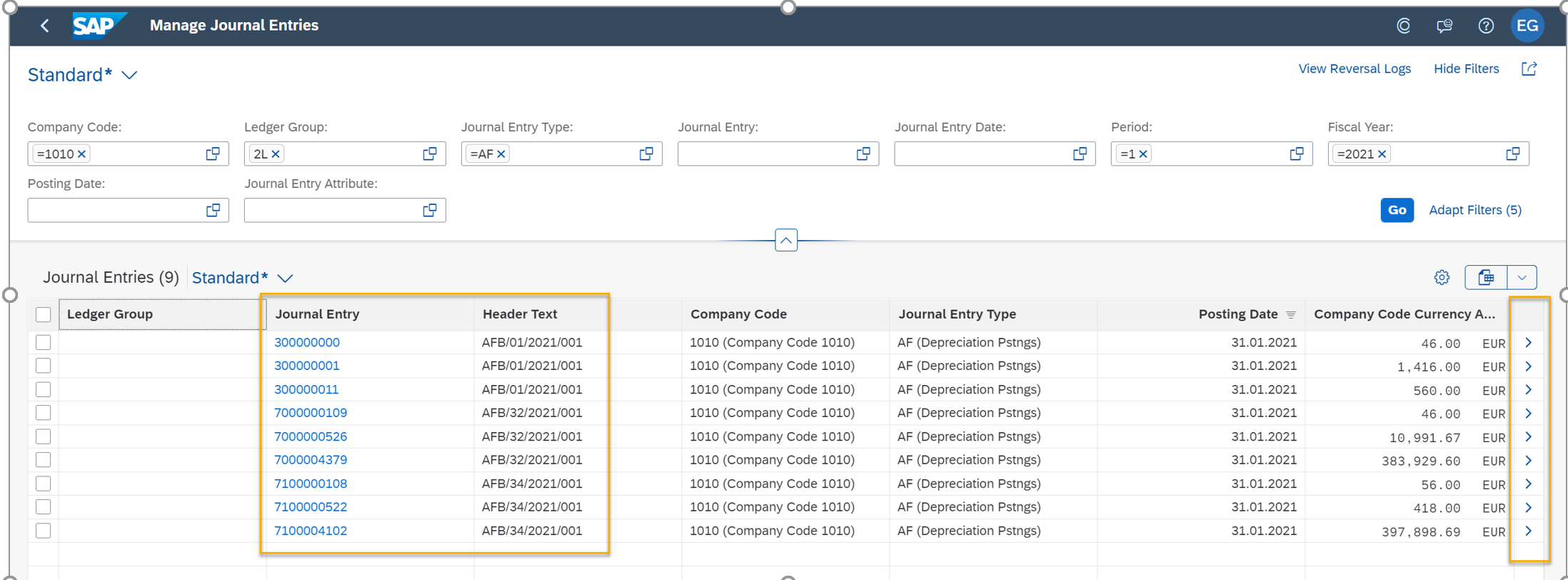
Task: Open Ledger Group column header menu
Action: [x=162, y=314]
